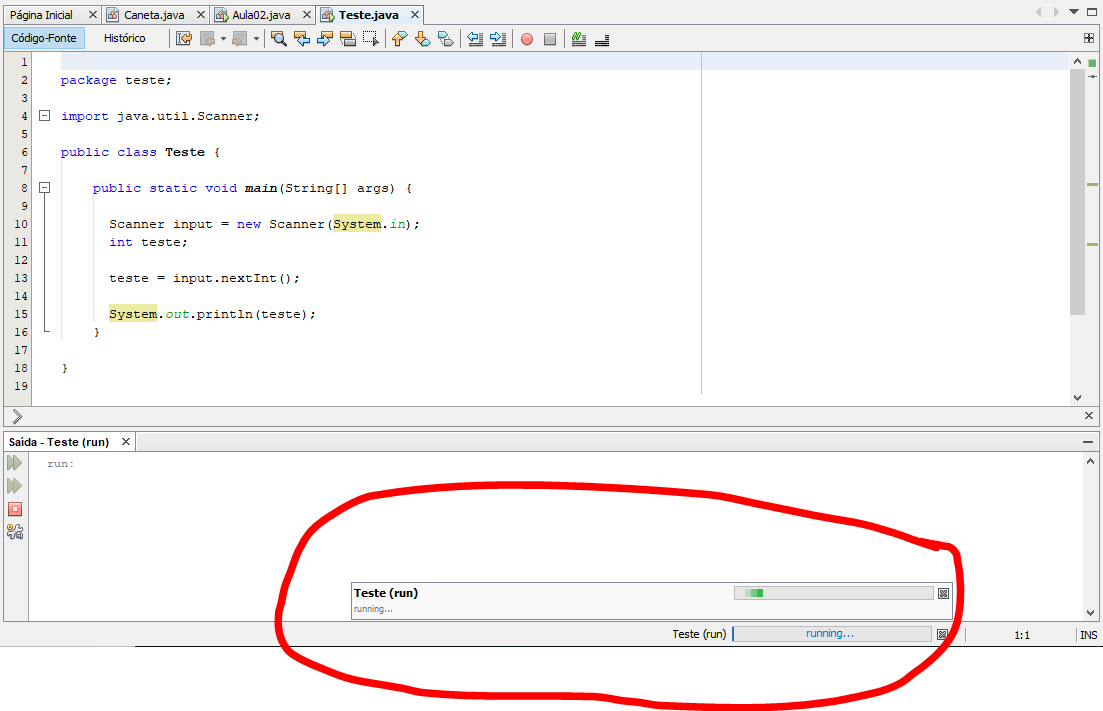The width and height of the screenshot is (1103, 711).
Task: Collapse the main method fold on line 8
Action: pos(44,187)
